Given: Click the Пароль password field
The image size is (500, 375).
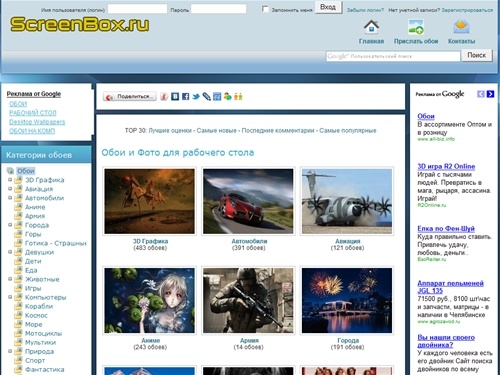Looking at the screenshot, I should (219, 9).
